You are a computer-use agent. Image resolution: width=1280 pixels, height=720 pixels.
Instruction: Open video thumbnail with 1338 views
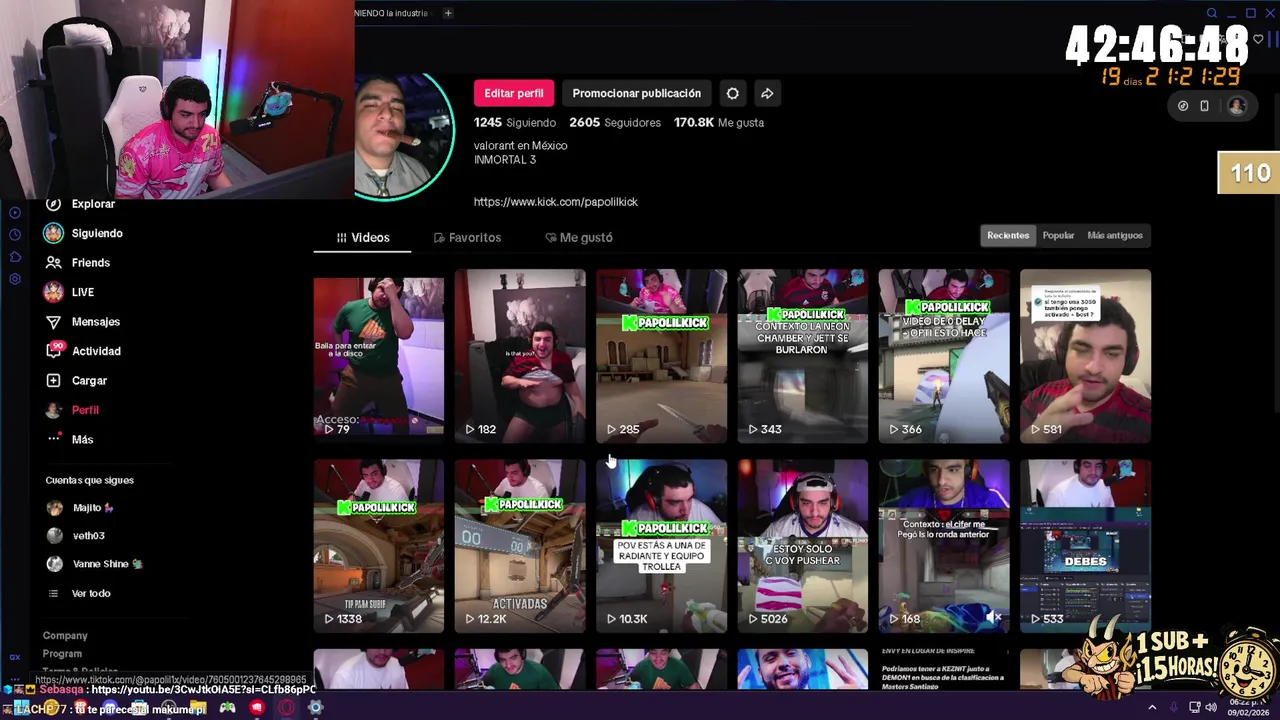379,546
